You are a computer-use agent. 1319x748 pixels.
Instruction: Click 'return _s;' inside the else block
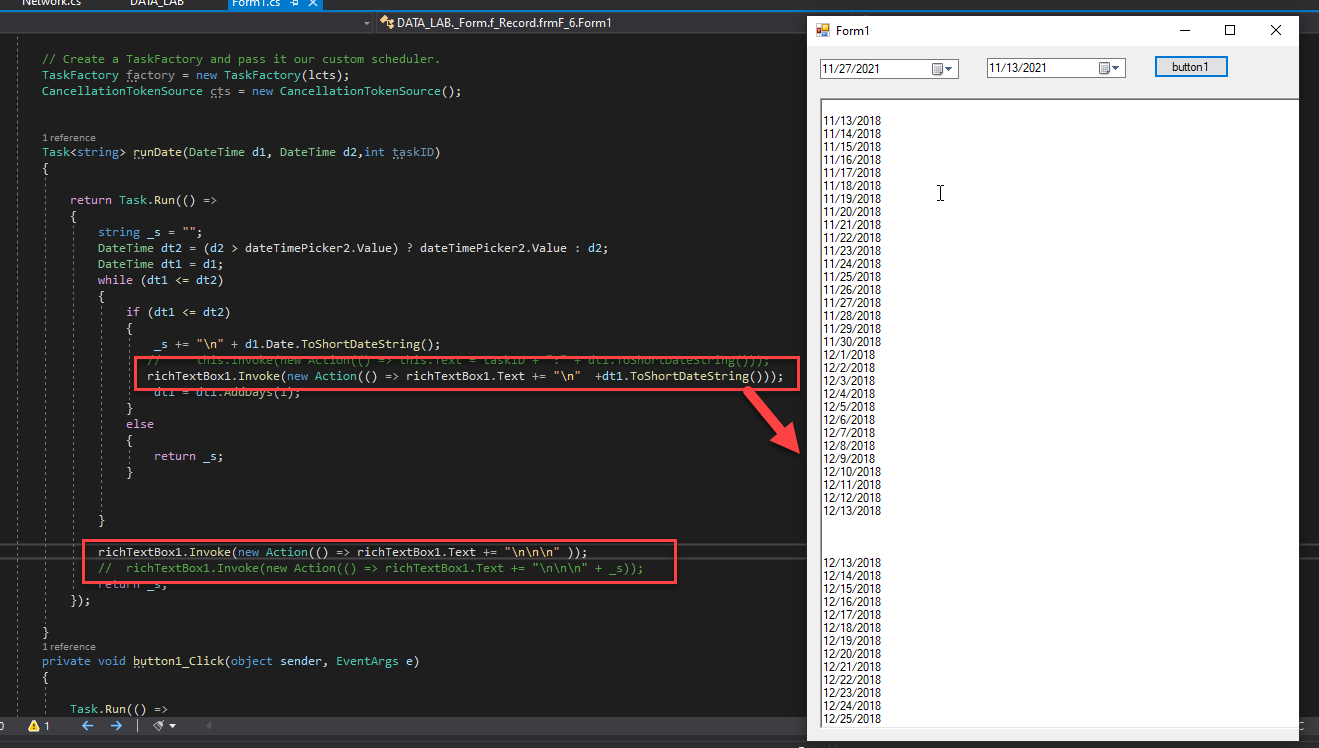point(188,456)
